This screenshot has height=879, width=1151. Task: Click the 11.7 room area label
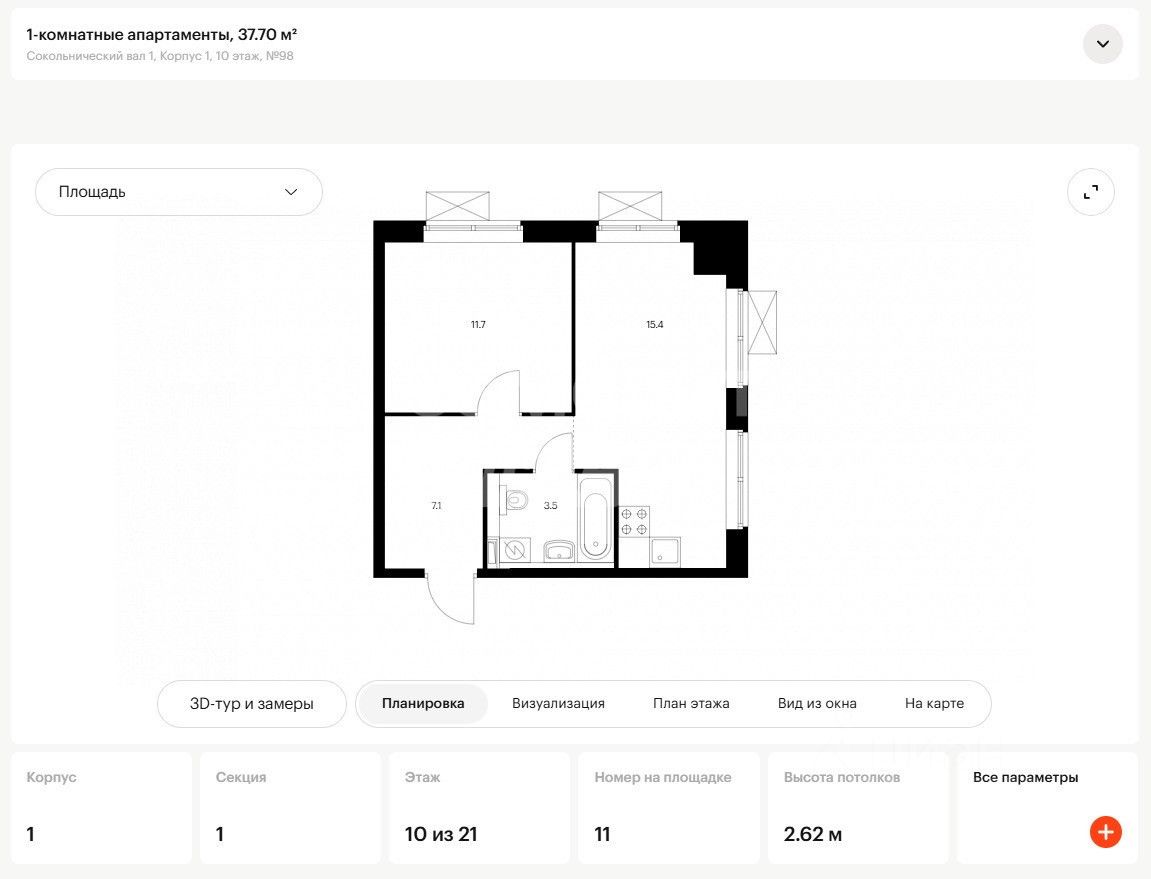(x=478, y=325)
